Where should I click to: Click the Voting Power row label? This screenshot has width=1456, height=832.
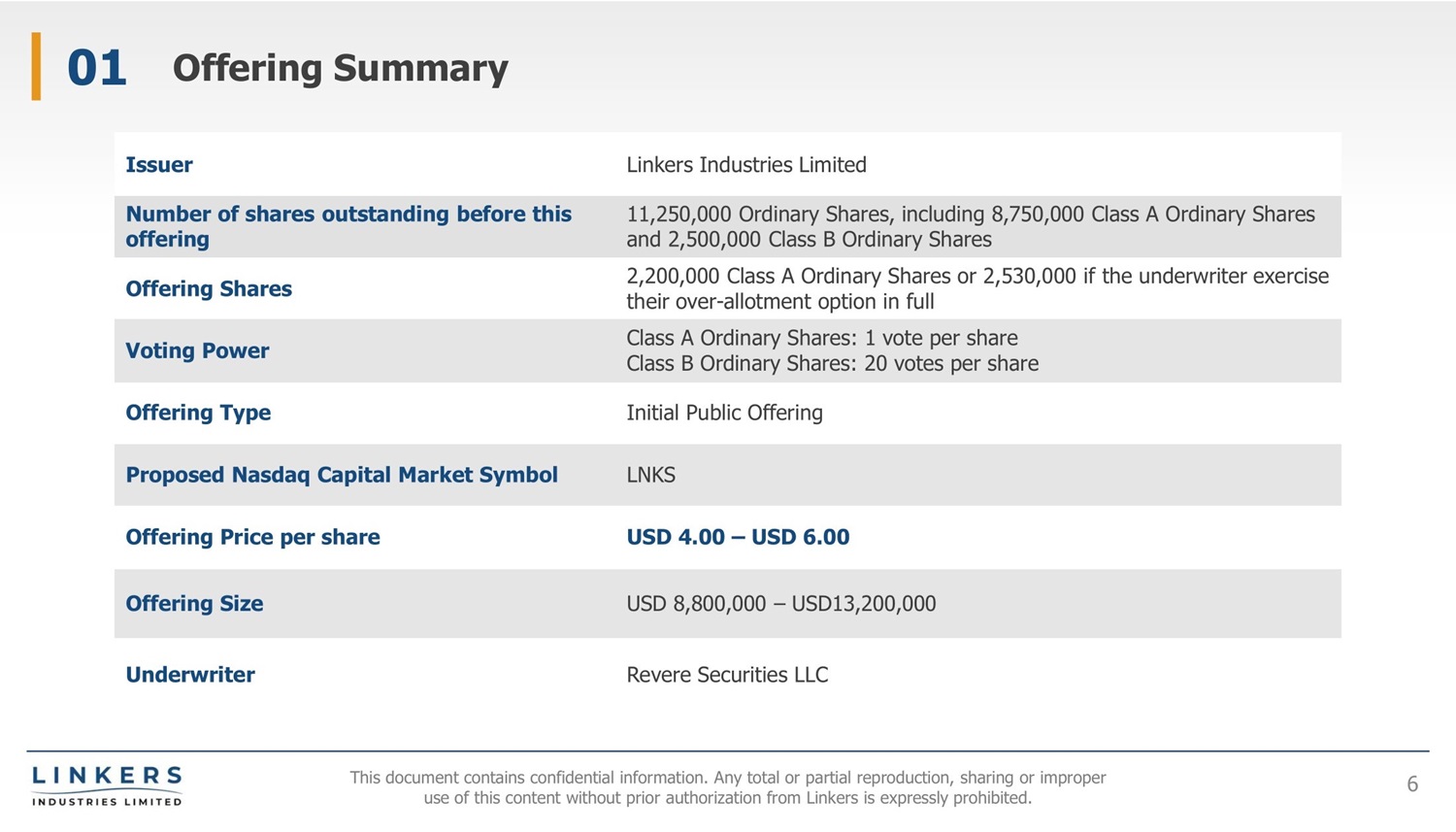[x=197, y=350]
